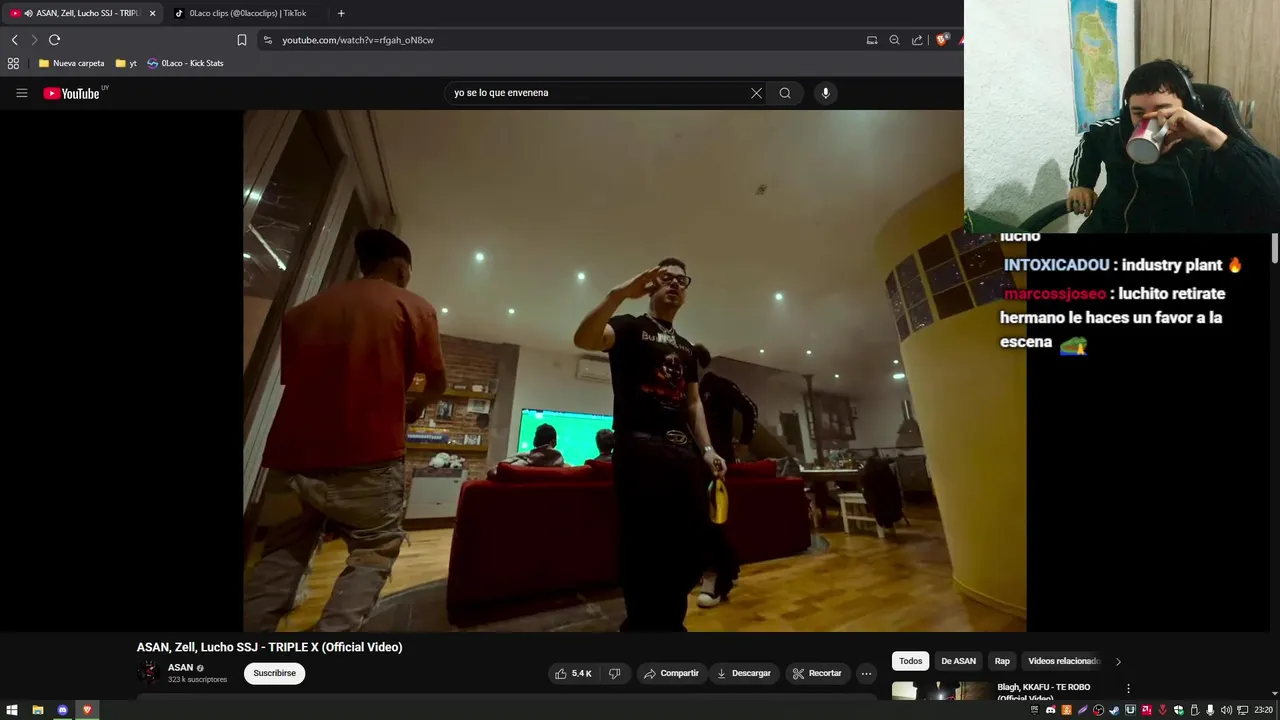Click the video title TRIPLE X (Official Video)

pos(270,647)
